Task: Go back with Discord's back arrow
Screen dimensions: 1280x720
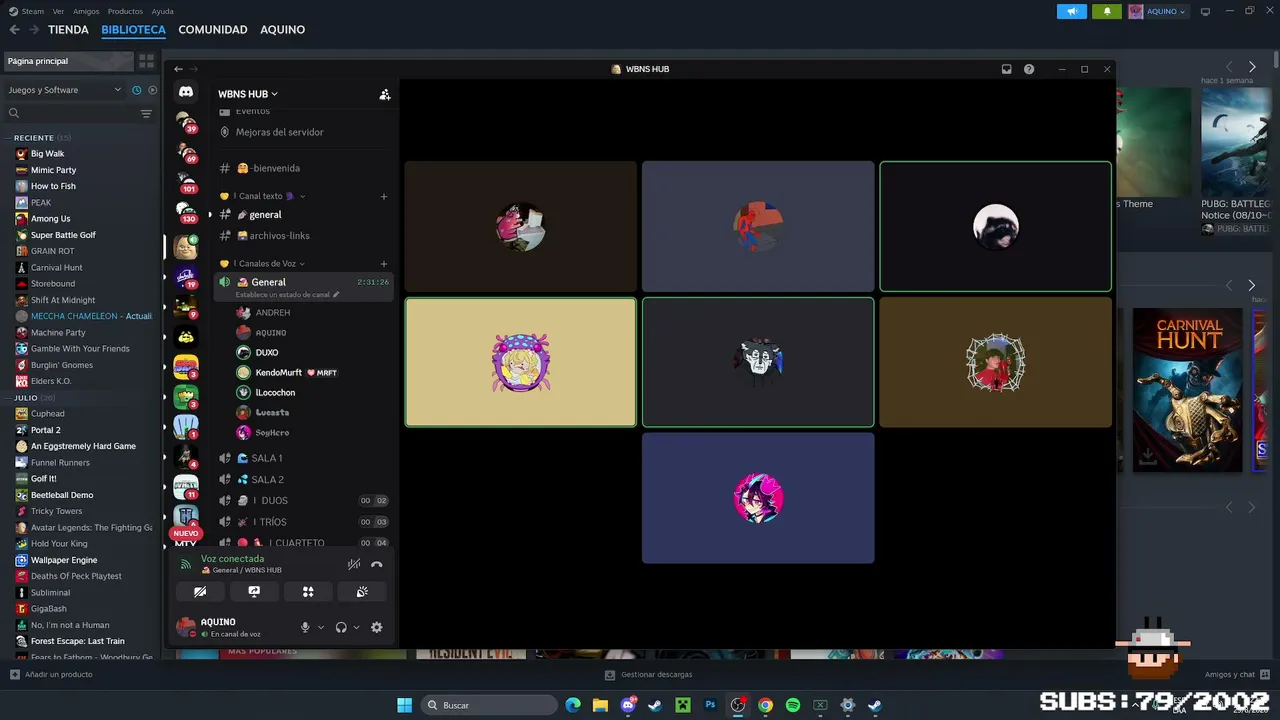Action: pos(178,69)
